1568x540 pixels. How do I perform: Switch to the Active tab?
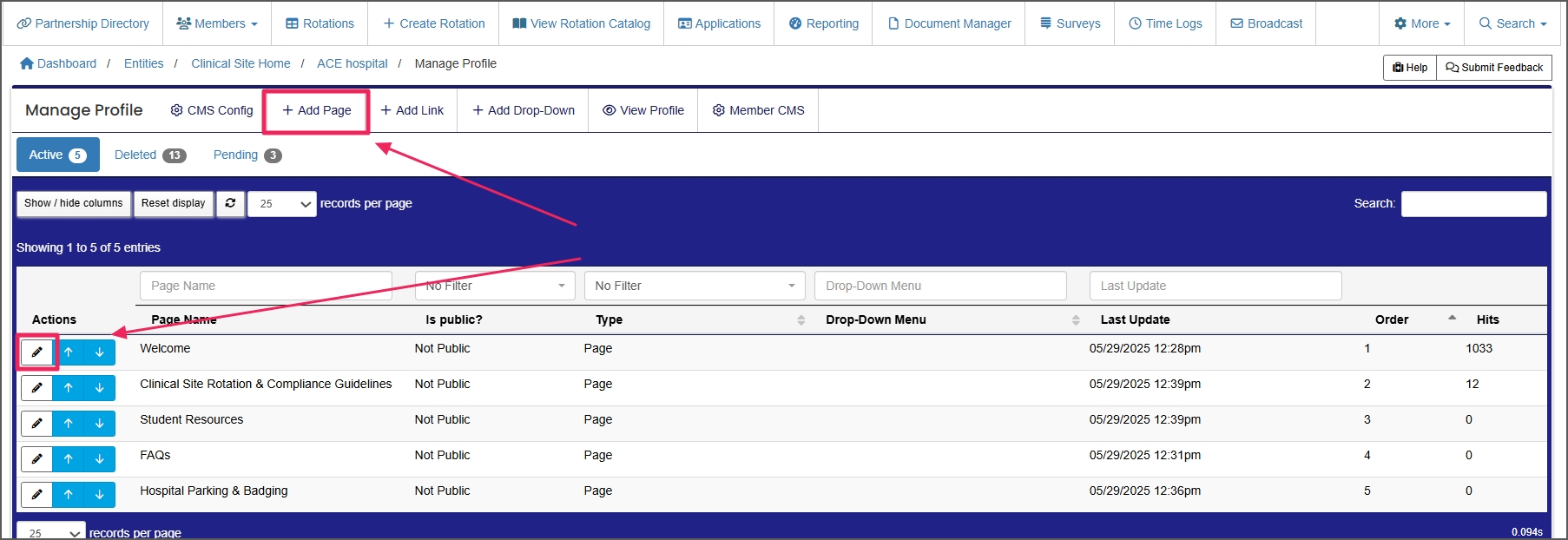point(58,155)
